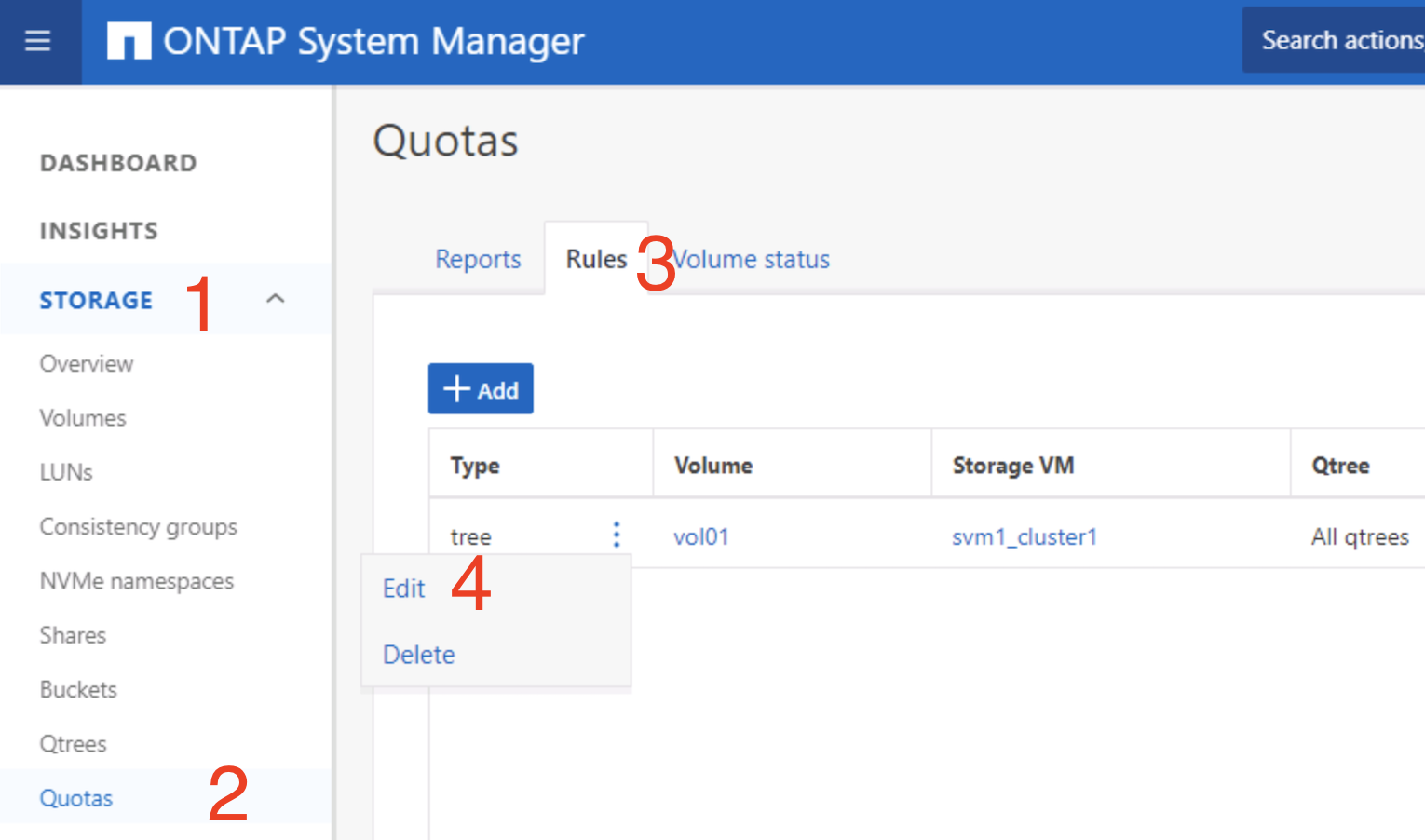
Task: Open the Qtrees page in sidebar
Action: [73, 744]
